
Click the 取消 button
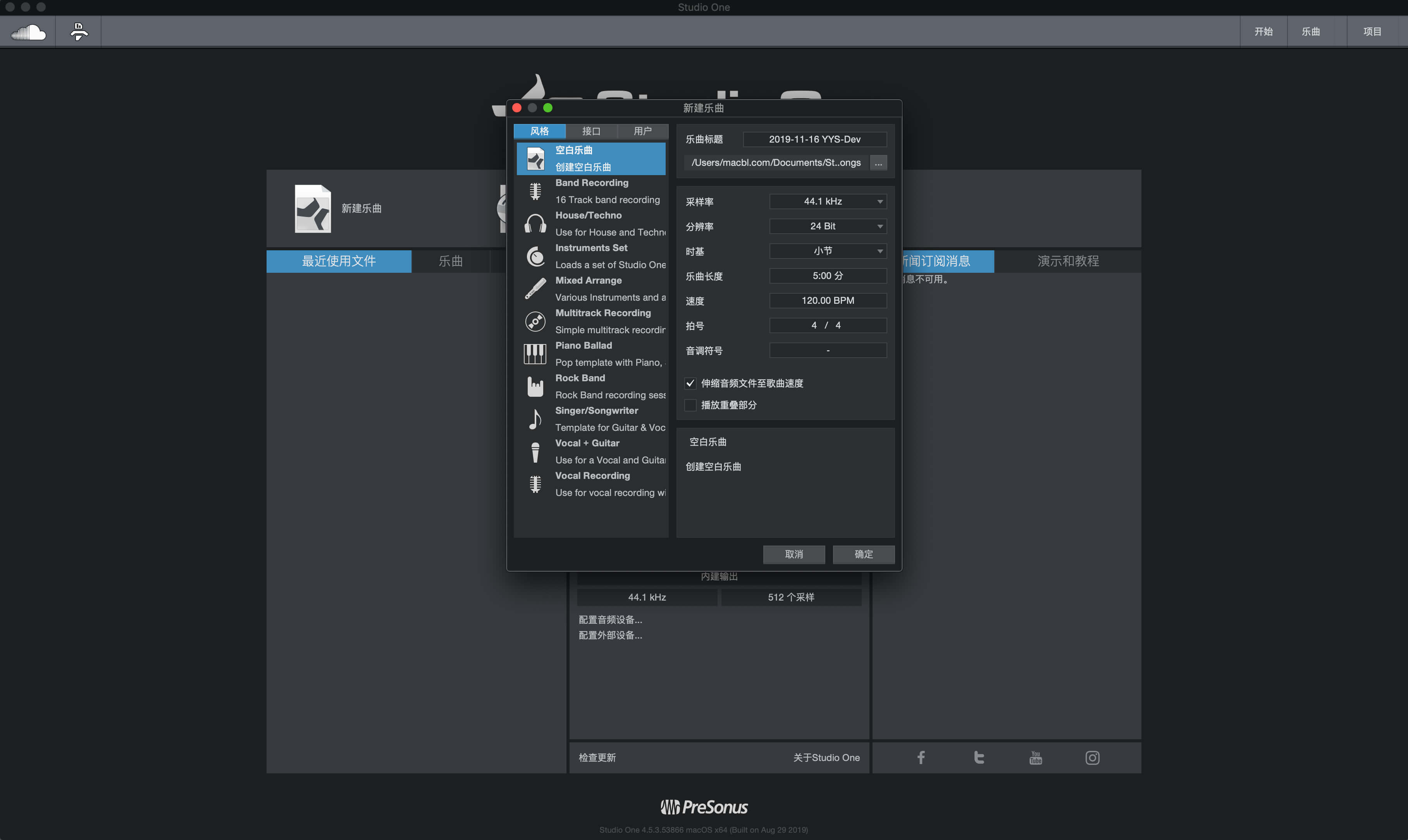[794, 554]
